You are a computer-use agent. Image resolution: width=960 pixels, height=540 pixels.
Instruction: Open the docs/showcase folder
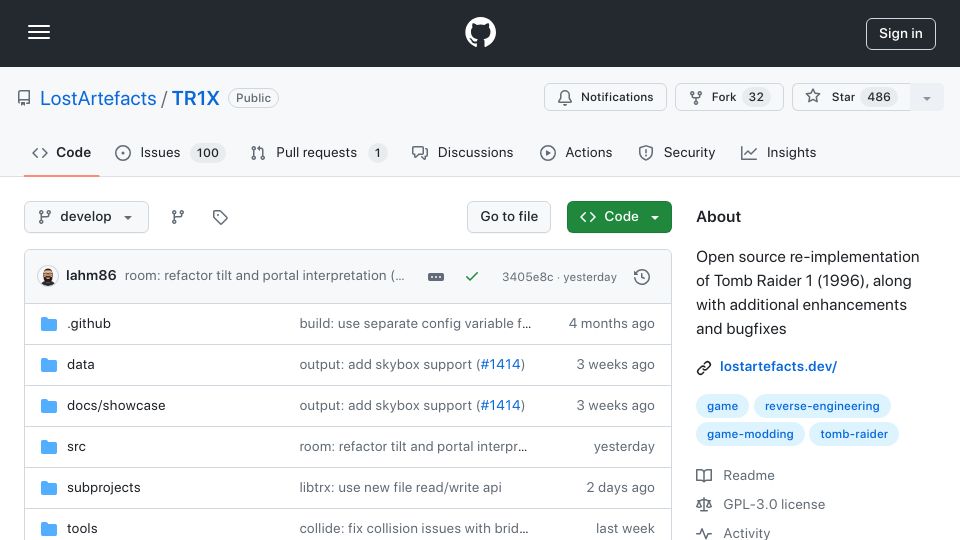coord(116,405)
